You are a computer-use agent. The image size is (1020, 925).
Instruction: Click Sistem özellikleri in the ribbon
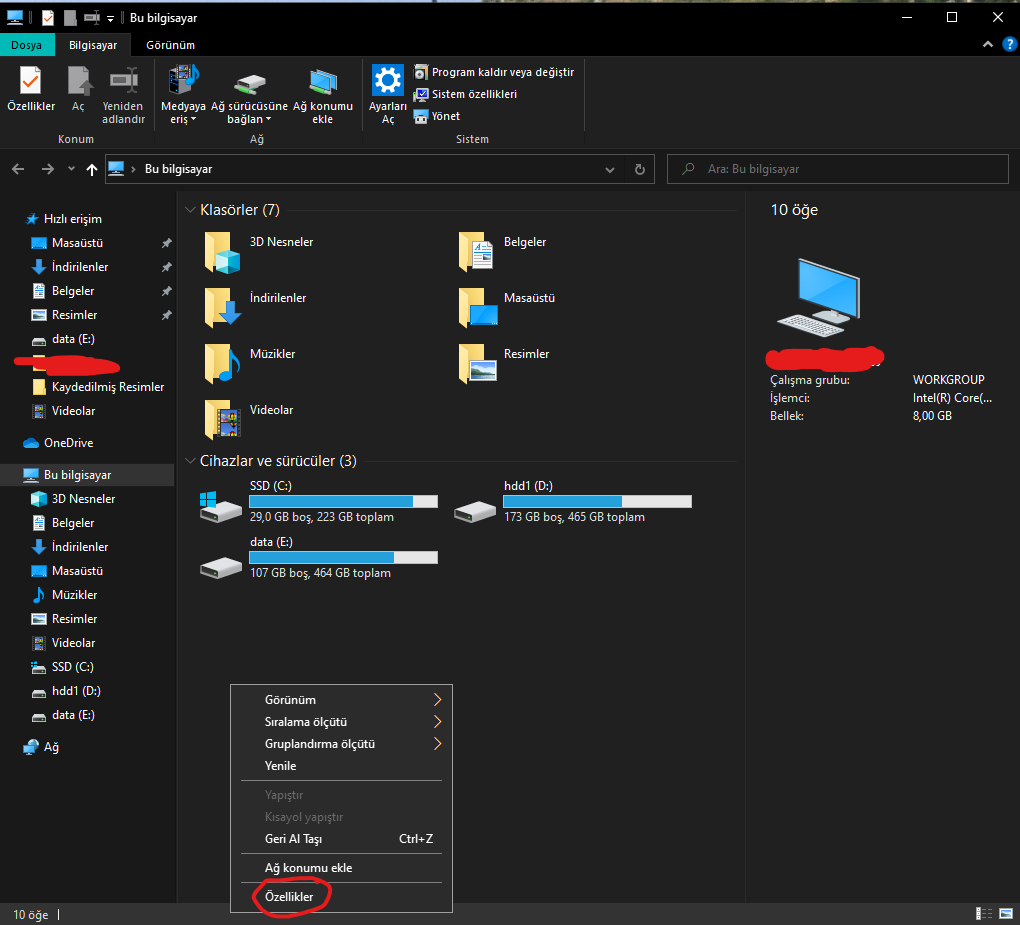[466, 94]
